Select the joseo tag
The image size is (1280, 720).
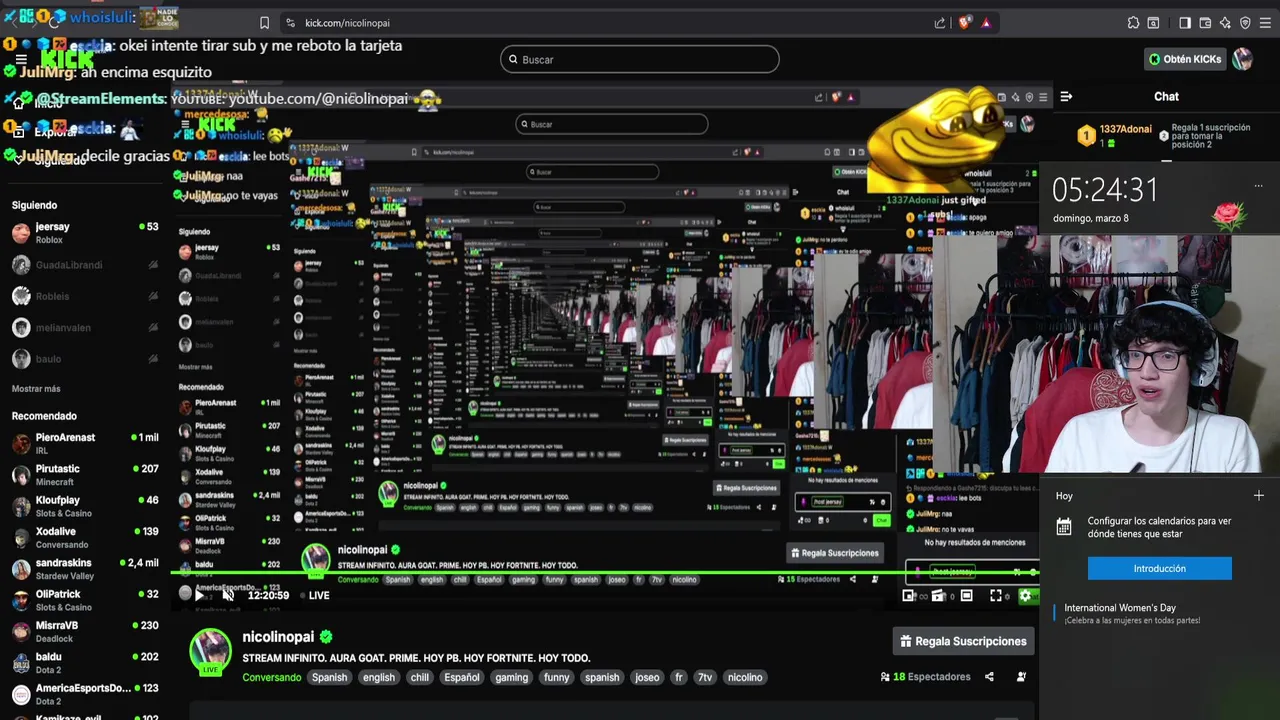point(647,677)
